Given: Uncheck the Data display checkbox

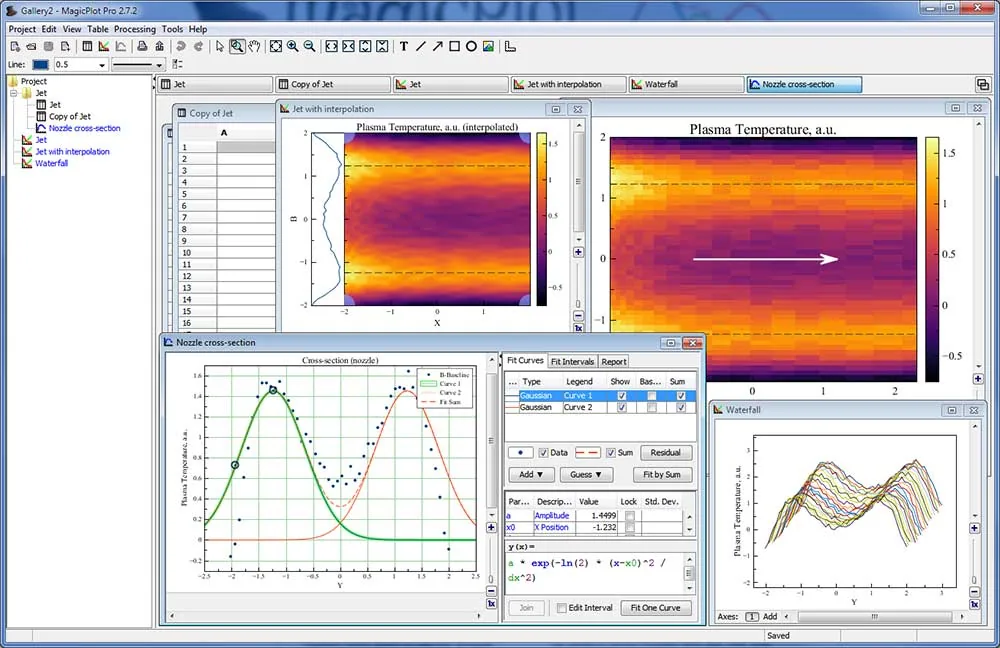Looking at the screenshot, I should click(x=543, y=452).
